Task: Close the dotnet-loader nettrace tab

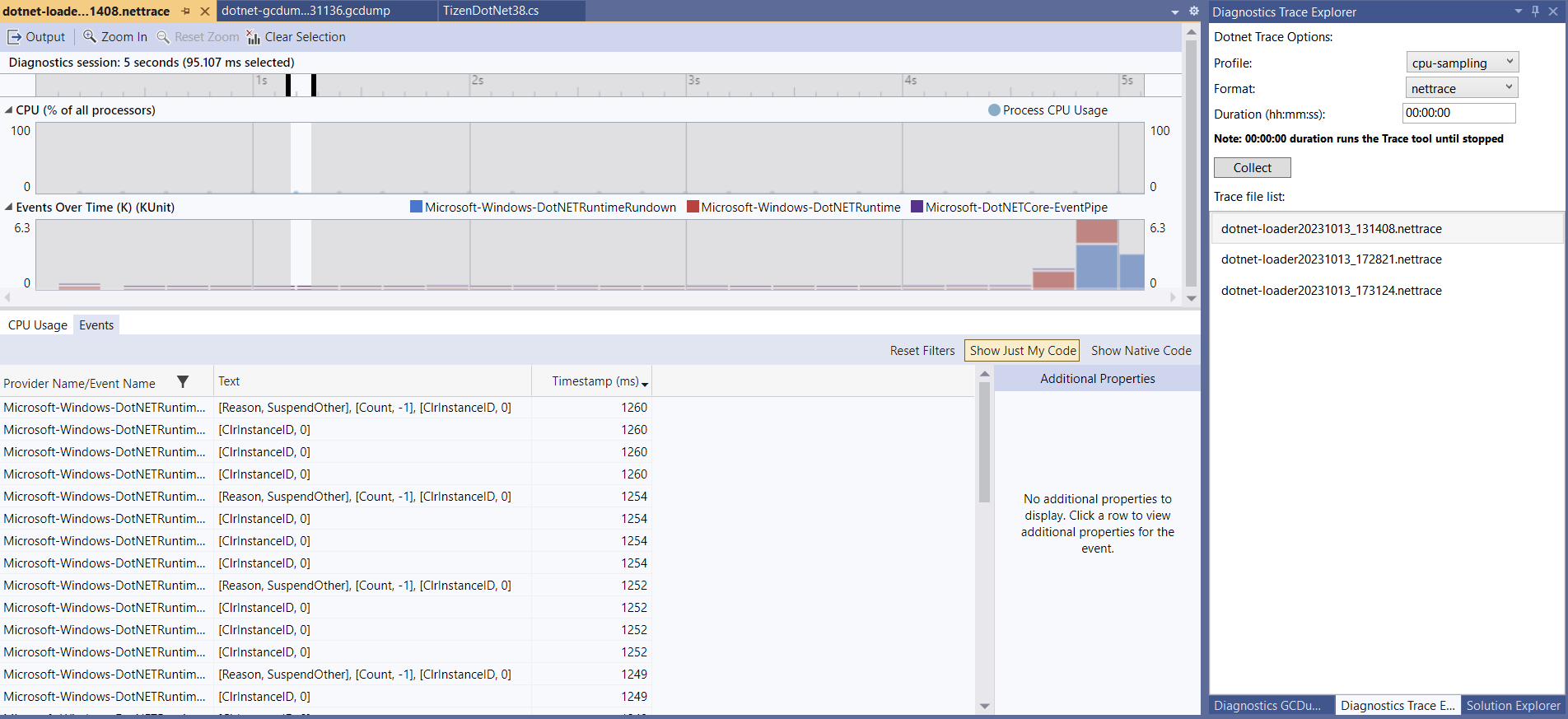Action: 205,12
